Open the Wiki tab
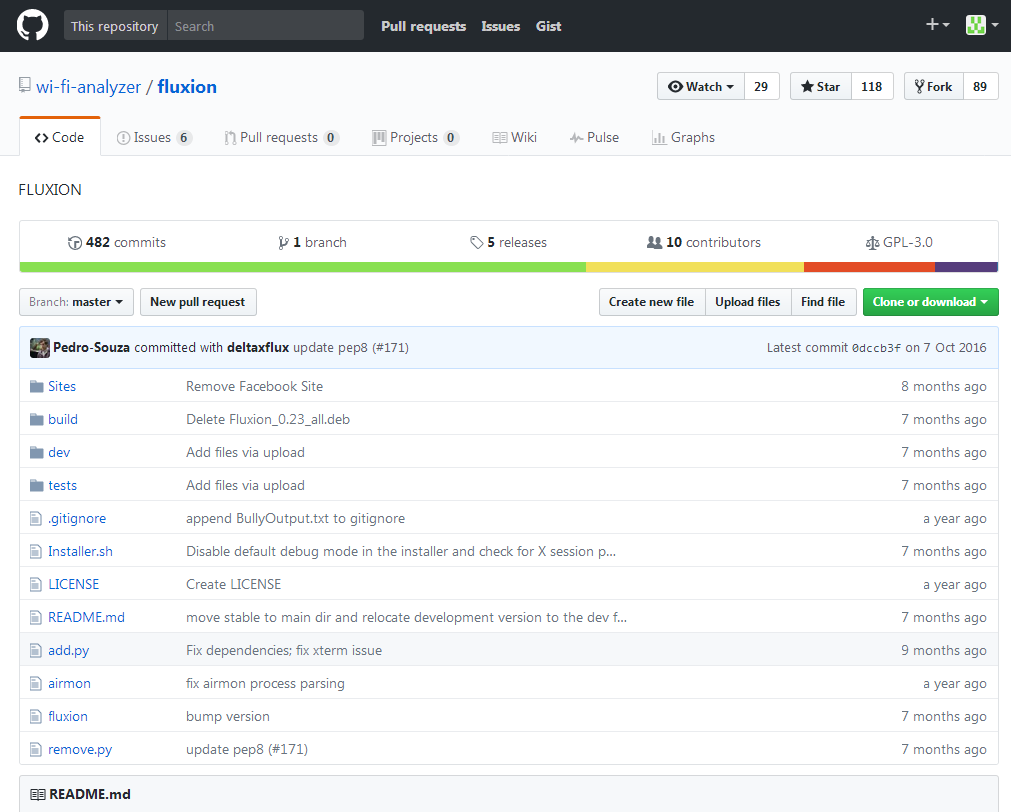The height and width of the screenshot is (812, 1011). point(514,138)
